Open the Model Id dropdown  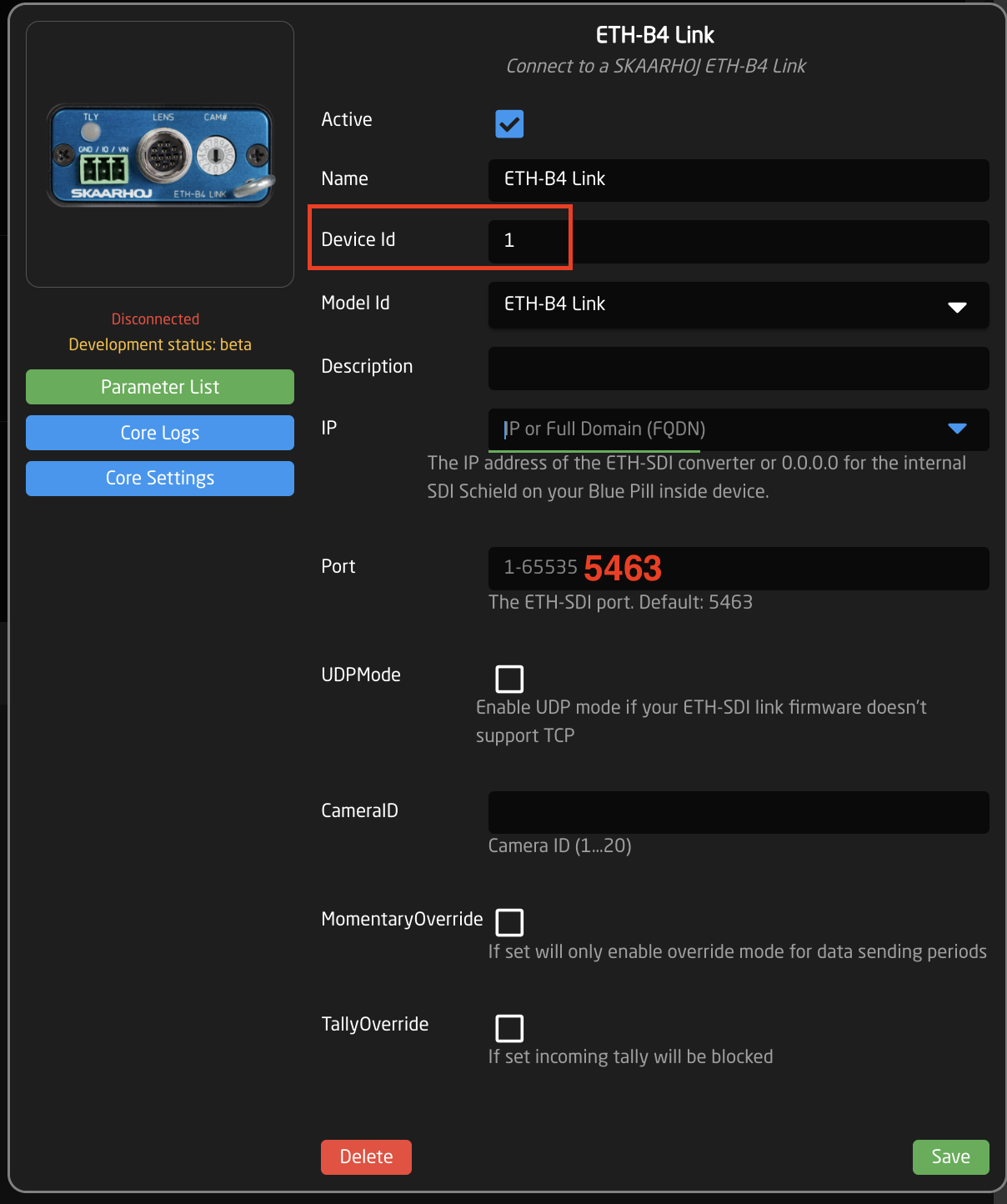[738, 305]
